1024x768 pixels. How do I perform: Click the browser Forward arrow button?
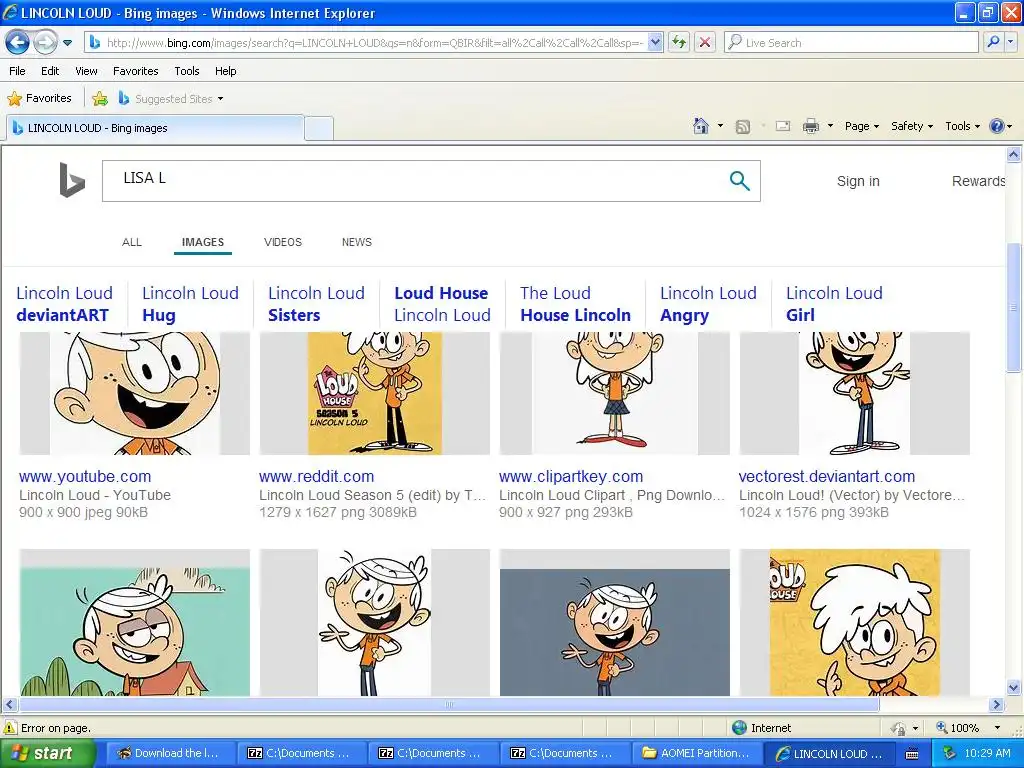coord(45,43)
